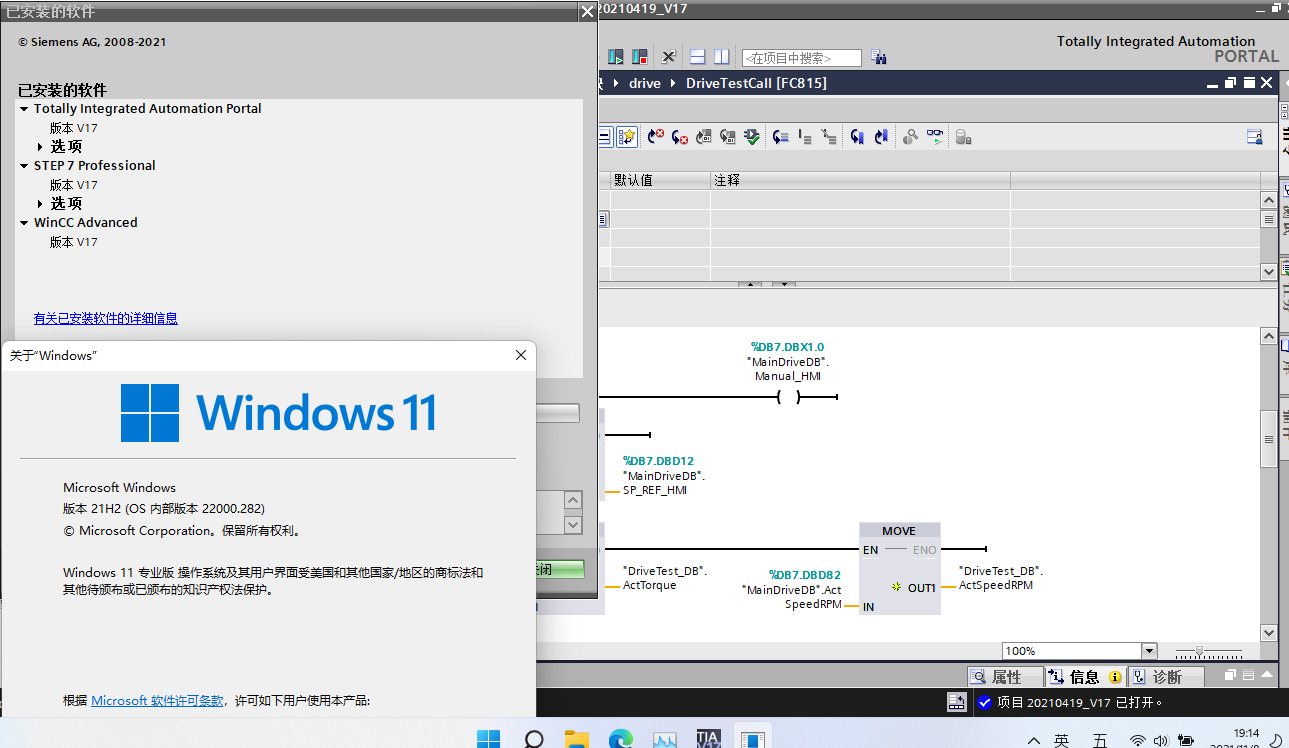
Task: Click the zoom slider handle
Action: [1199, 651]
